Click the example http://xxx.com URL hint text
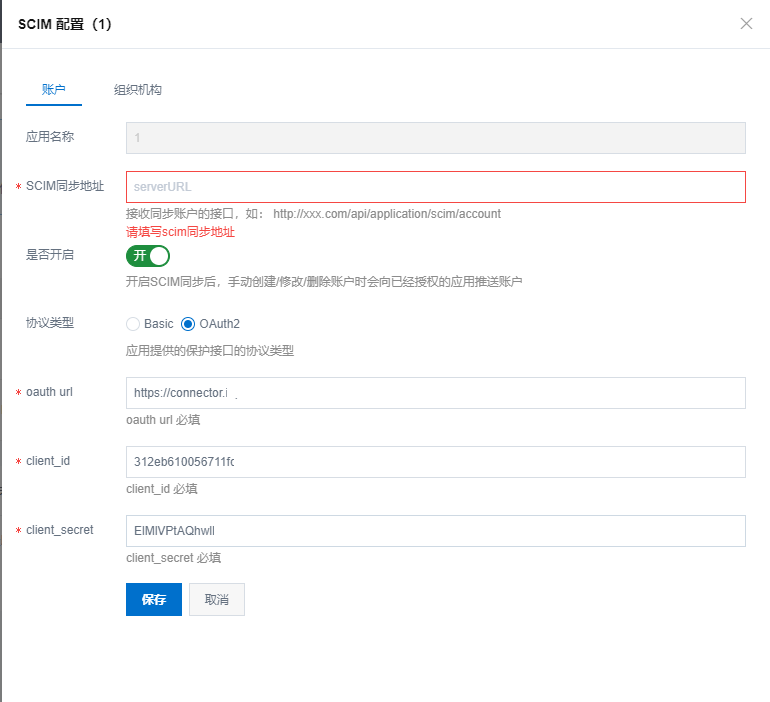Image resolution: width=770 pixels, height=702 pixels. pyautogui.click(x=386, y=214)
